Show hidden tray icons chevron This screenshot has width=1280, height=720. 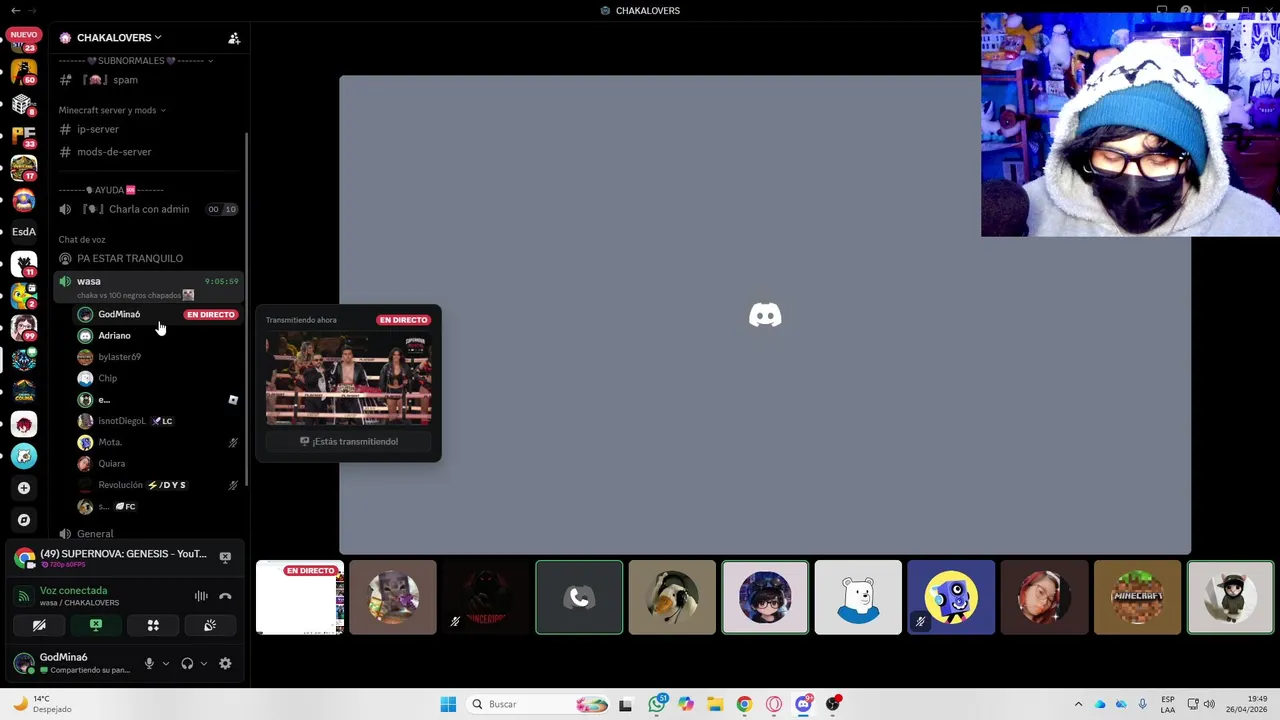1078,704
